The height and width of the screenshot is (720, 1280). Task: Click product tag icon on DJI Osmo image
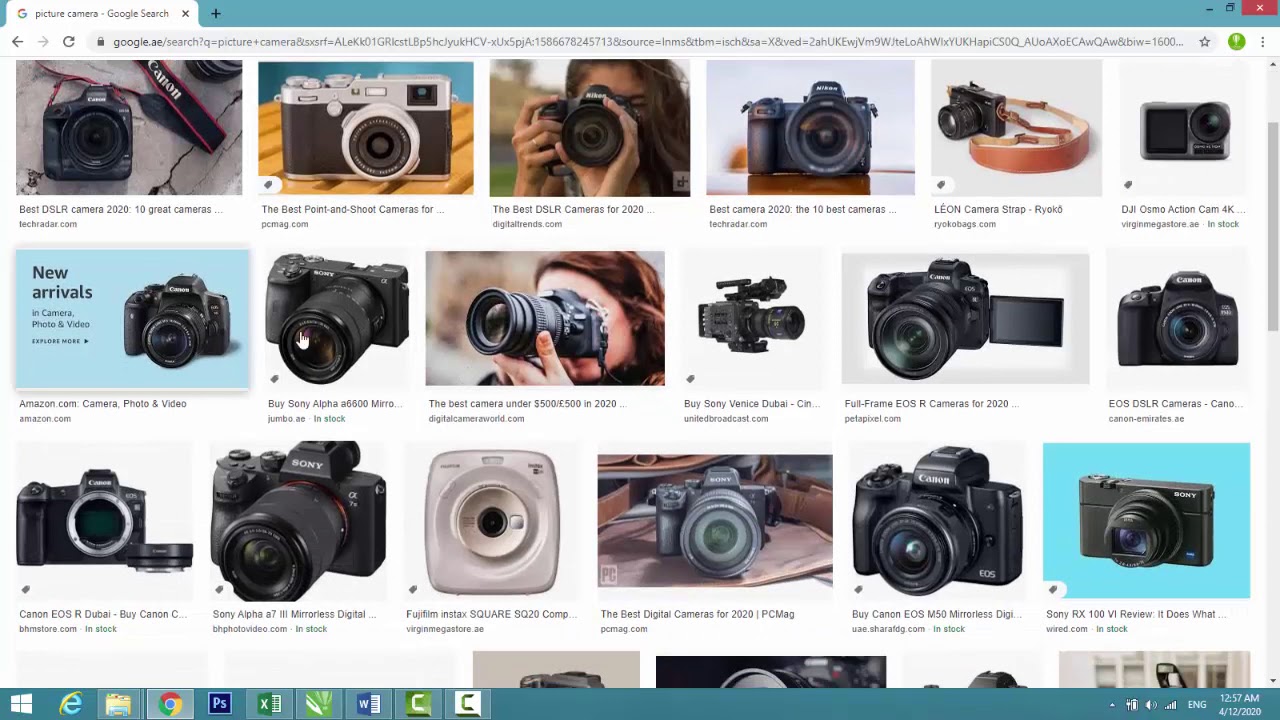(x=1128, y=185)
